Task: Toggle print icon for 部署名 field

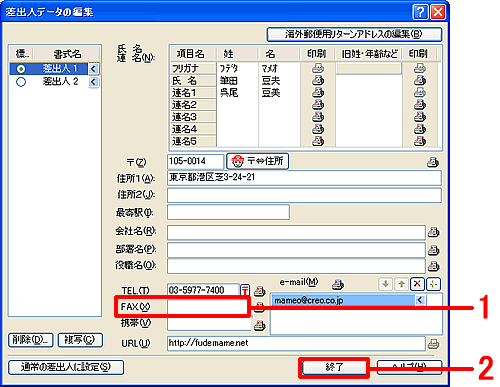Action: 433,250
